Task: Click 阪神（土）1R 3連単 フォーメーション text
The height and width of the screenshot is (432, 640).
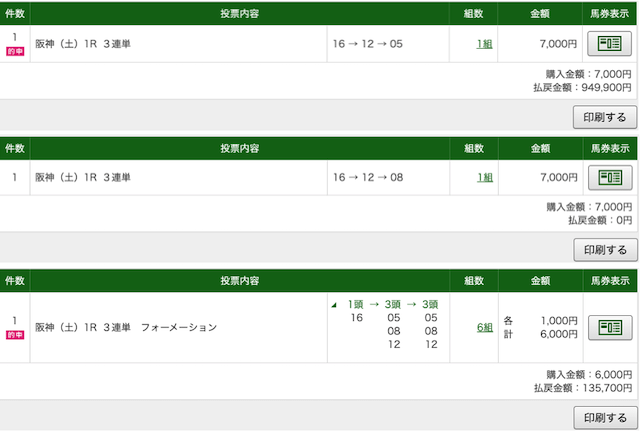Action: click(x=126, y=327)
